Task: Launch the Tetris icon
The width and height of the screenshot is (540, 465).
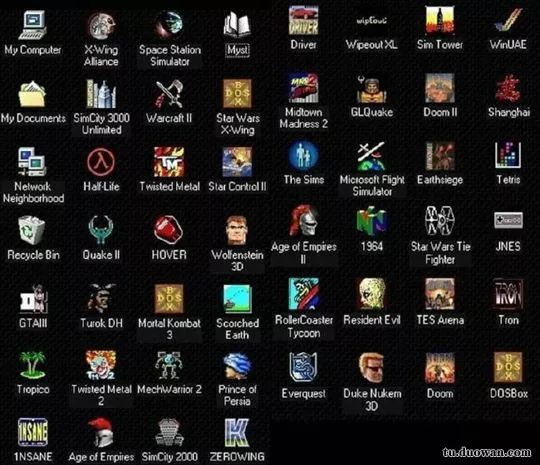Action: click(508, 155)
